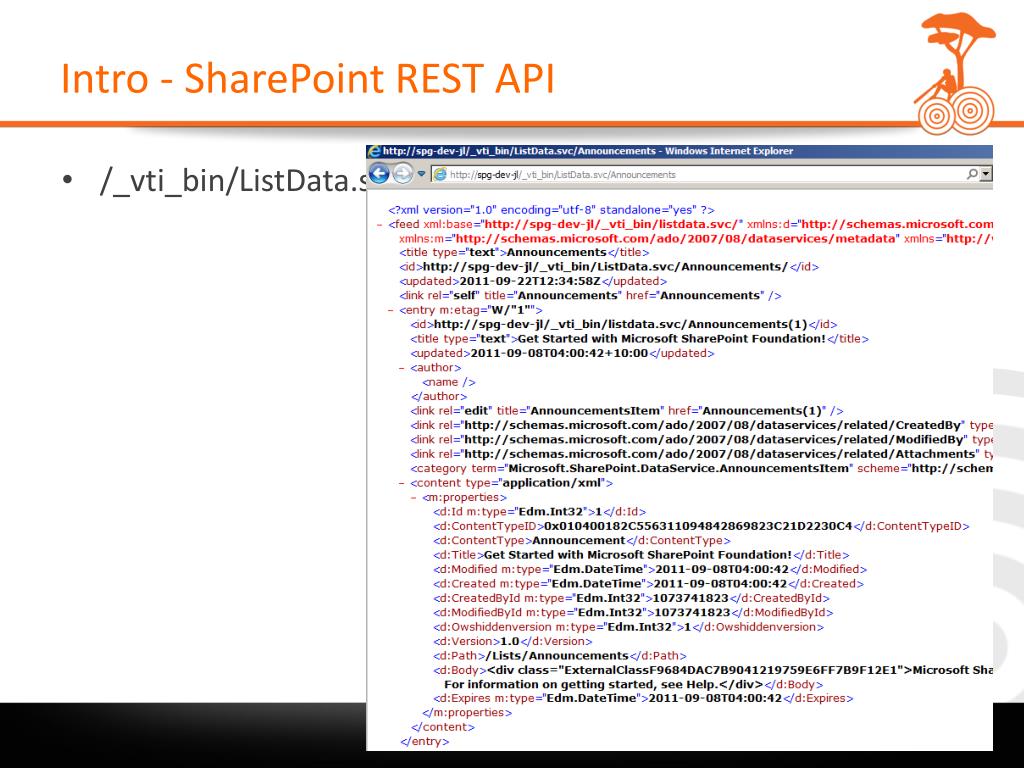Click the Internet Explorer Forward button
The height and width of the screenshot is (768, 1024).
coord(402,174)
